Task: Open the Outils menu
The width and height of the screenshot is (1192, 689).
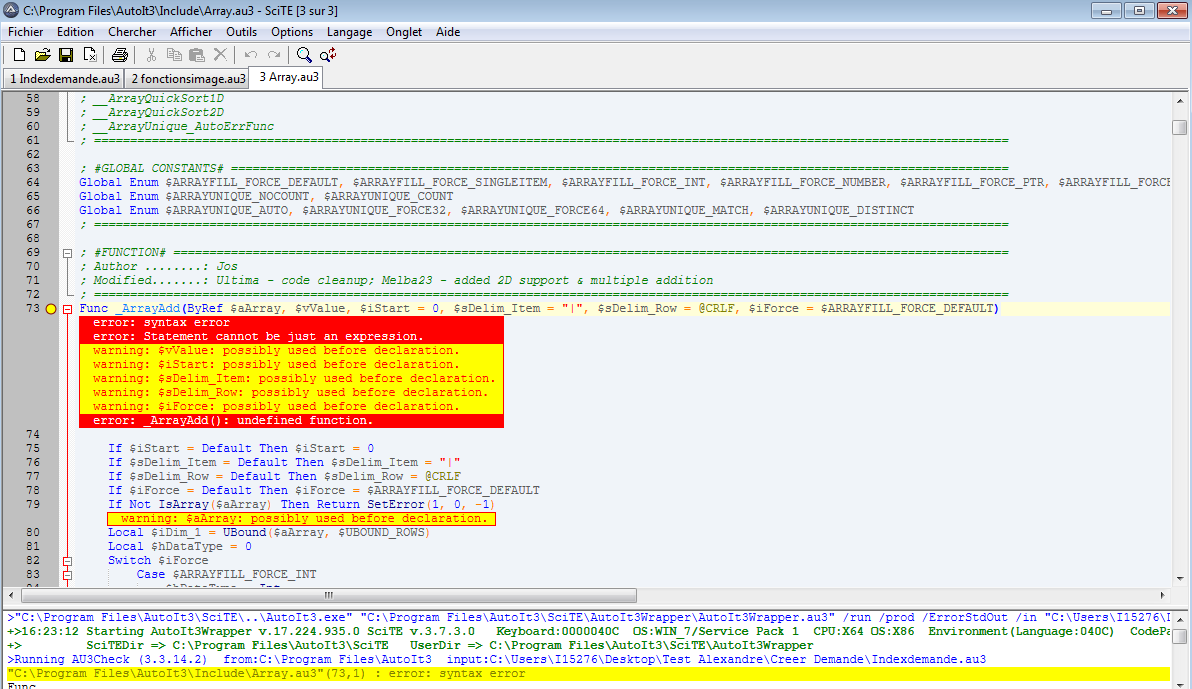Action: coord(241,32)
